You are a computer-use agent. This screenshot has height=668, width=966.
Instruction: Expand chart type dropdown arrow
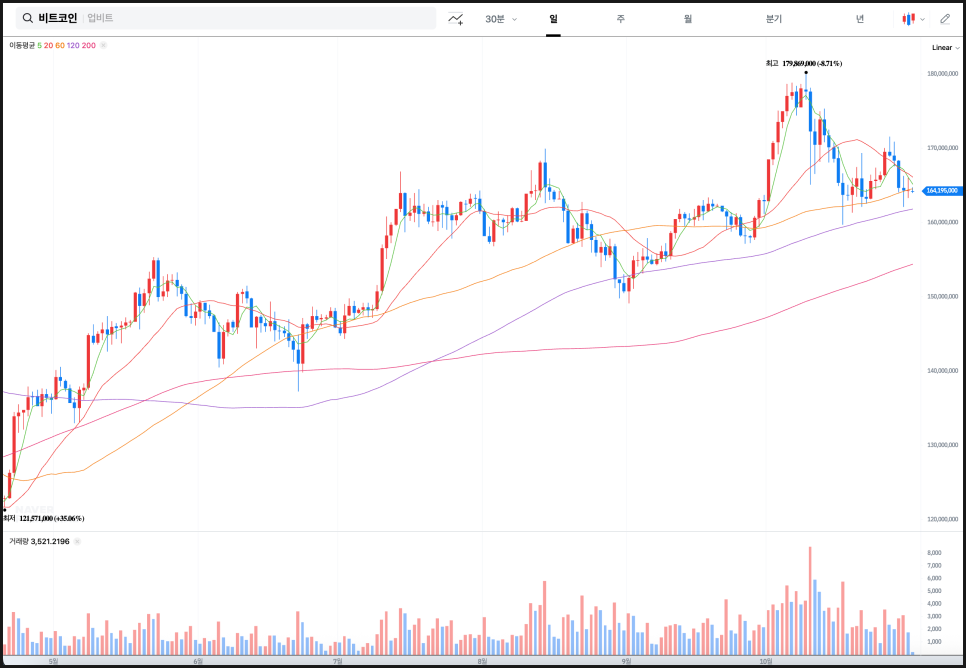pyautogui.click(x=922, y=18)
